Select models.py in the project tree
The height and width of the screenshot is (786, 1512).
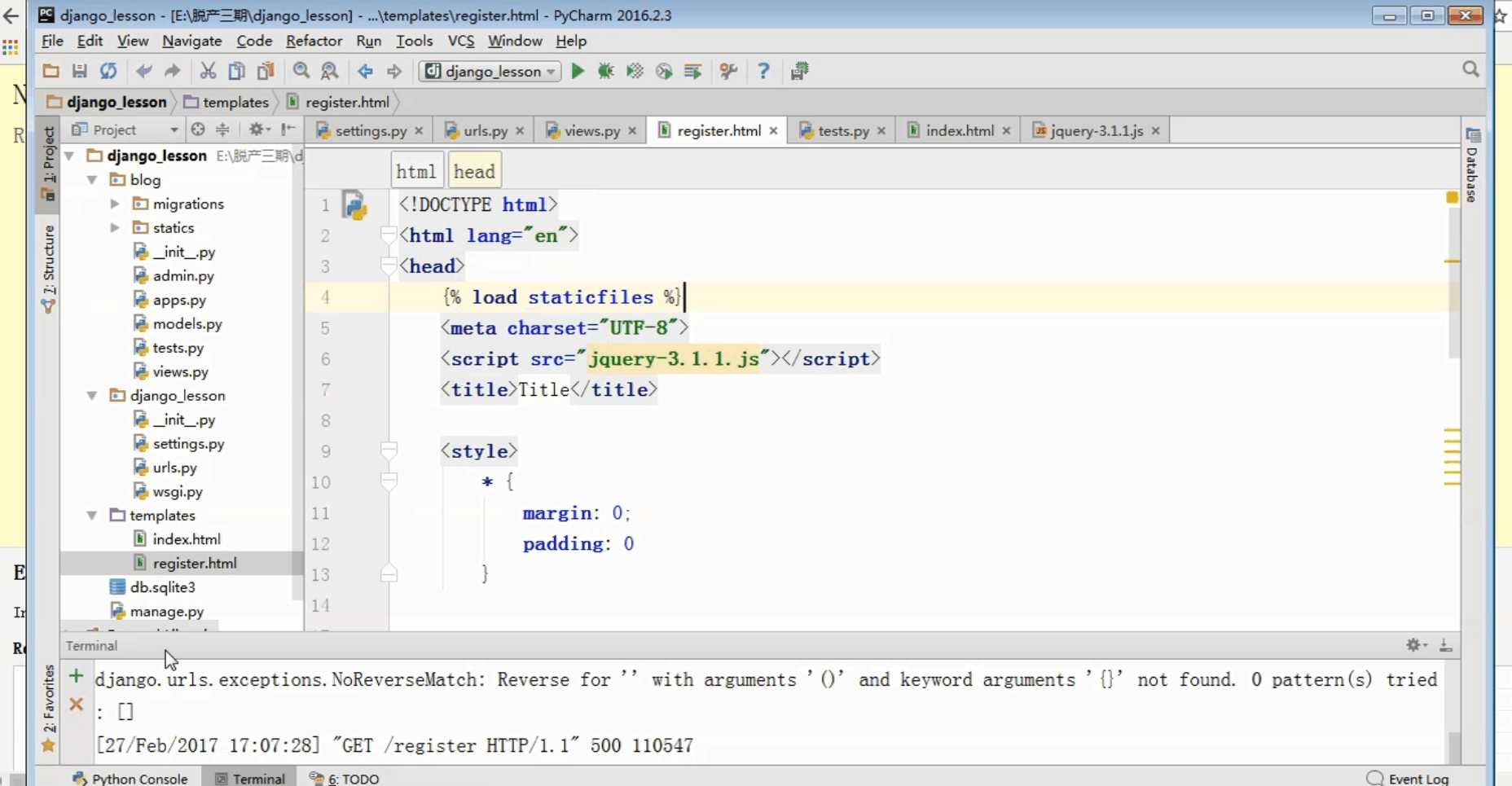pos(187,323)
